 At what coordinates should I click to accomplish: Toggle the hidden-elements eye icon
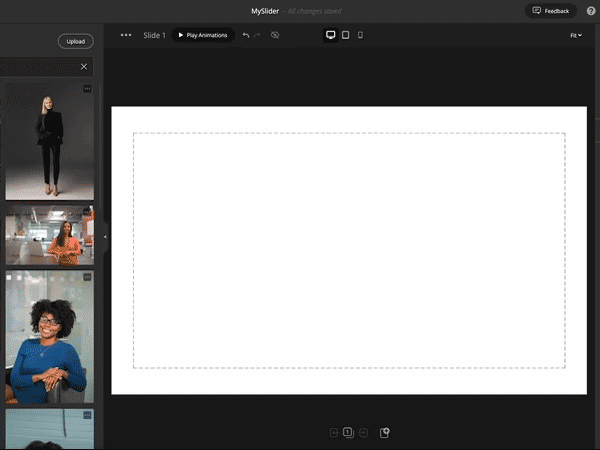(x=275, y=35)
